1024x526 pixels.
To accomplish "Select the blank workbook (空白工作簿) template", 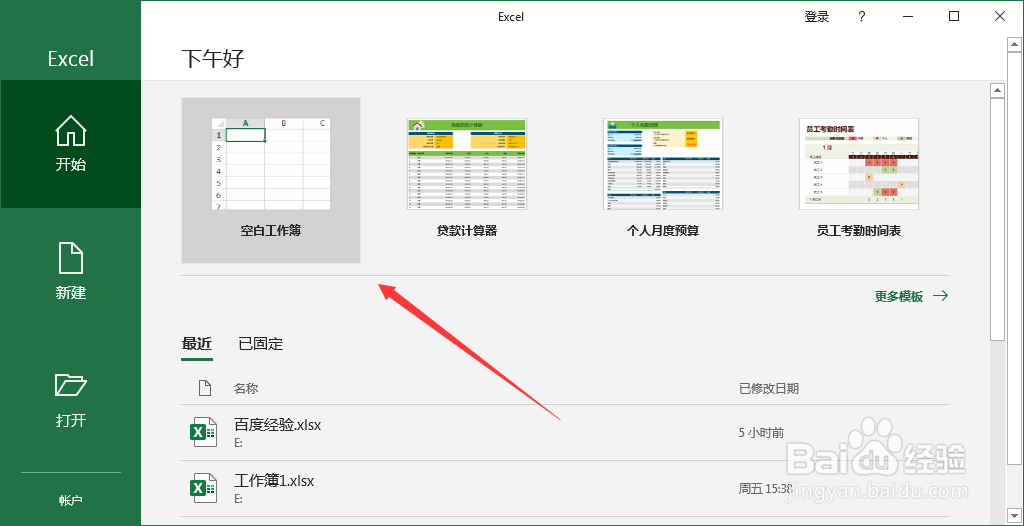I will coord(270,180).
